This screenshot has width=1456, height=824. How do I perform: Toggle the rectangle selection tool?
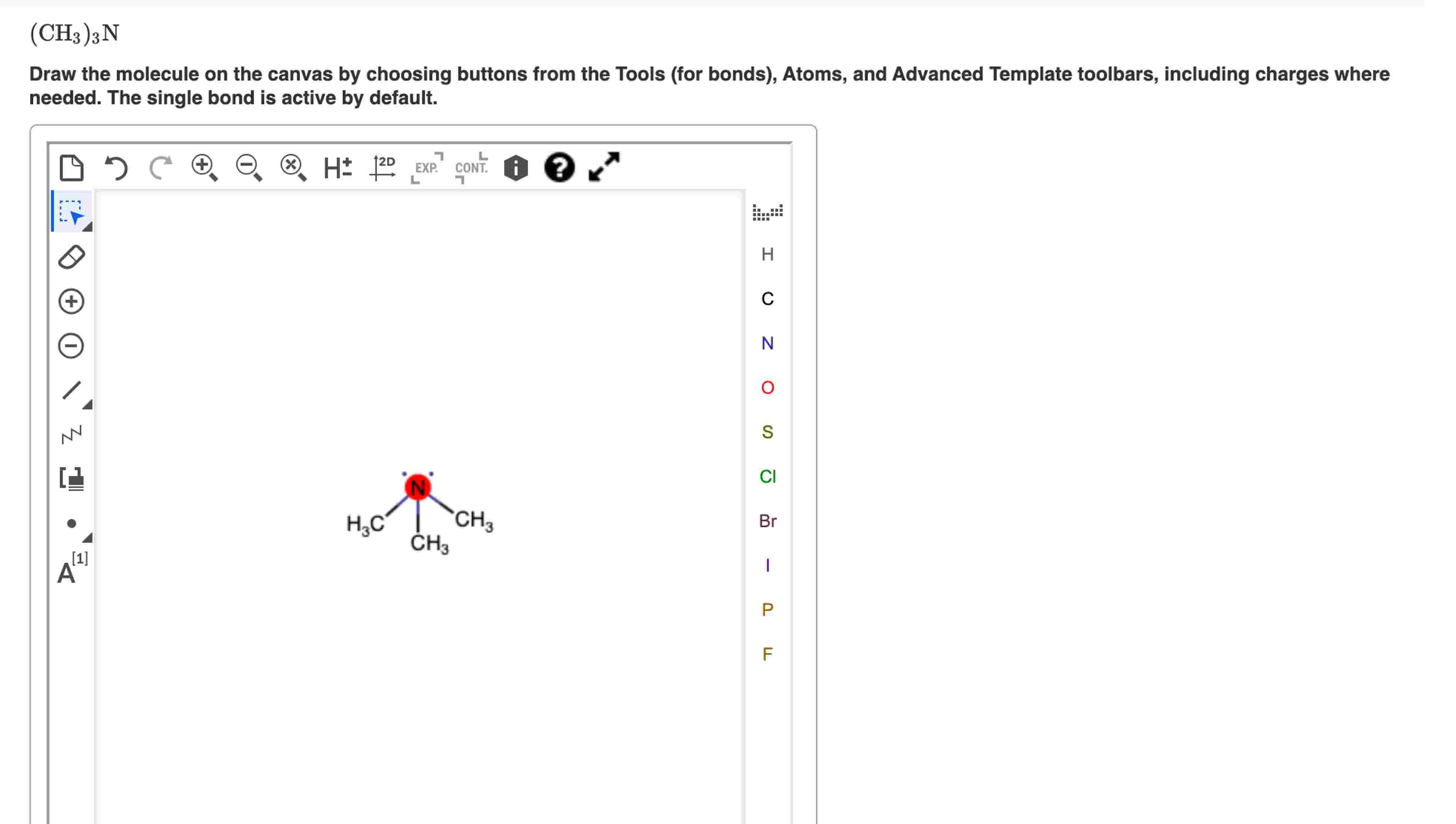(70, 212)
